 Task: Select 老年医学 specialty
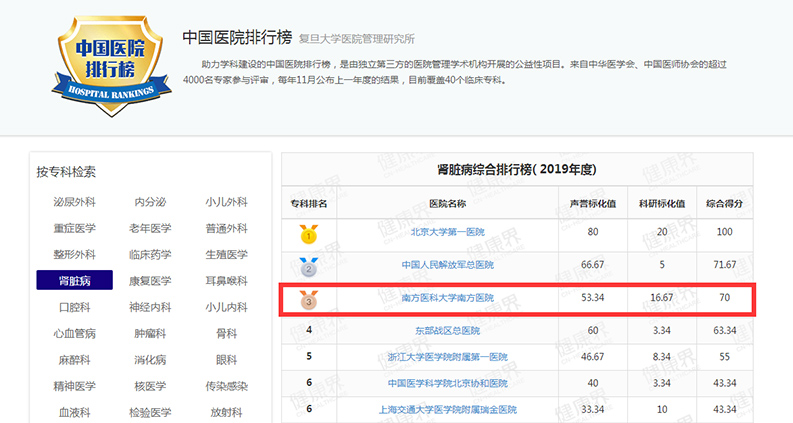coord(150,228)
